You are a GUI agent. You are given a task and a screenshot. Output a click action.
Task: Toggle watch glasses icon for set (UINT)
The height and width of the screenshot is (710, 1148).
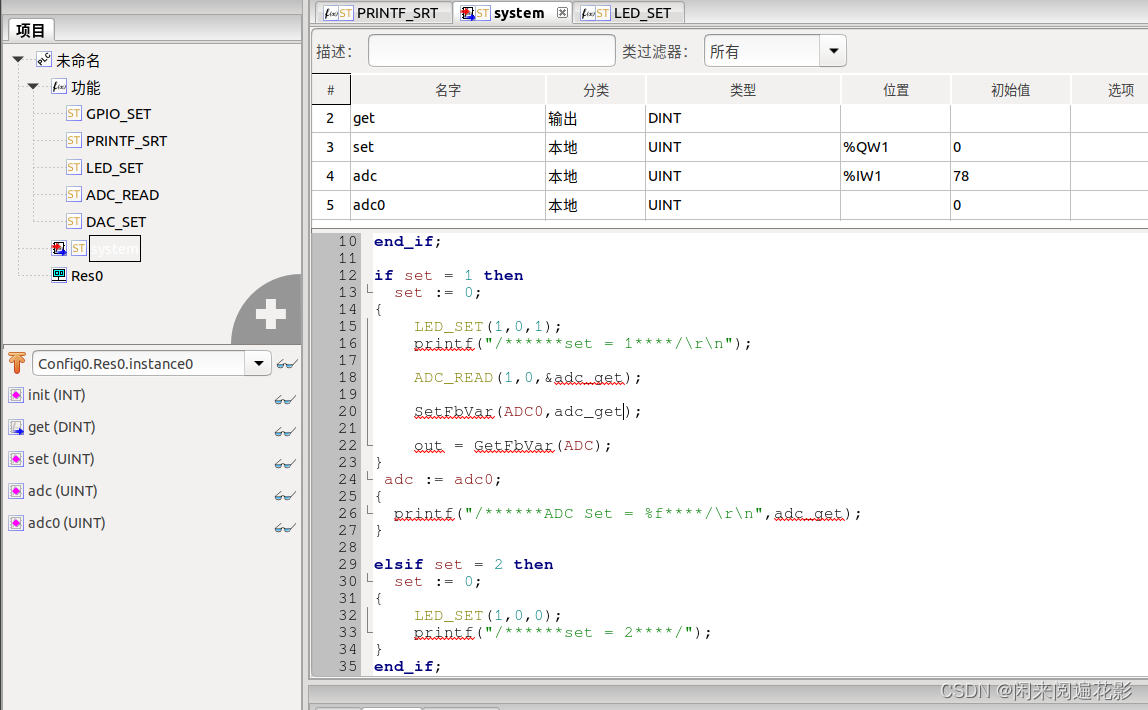285,463
